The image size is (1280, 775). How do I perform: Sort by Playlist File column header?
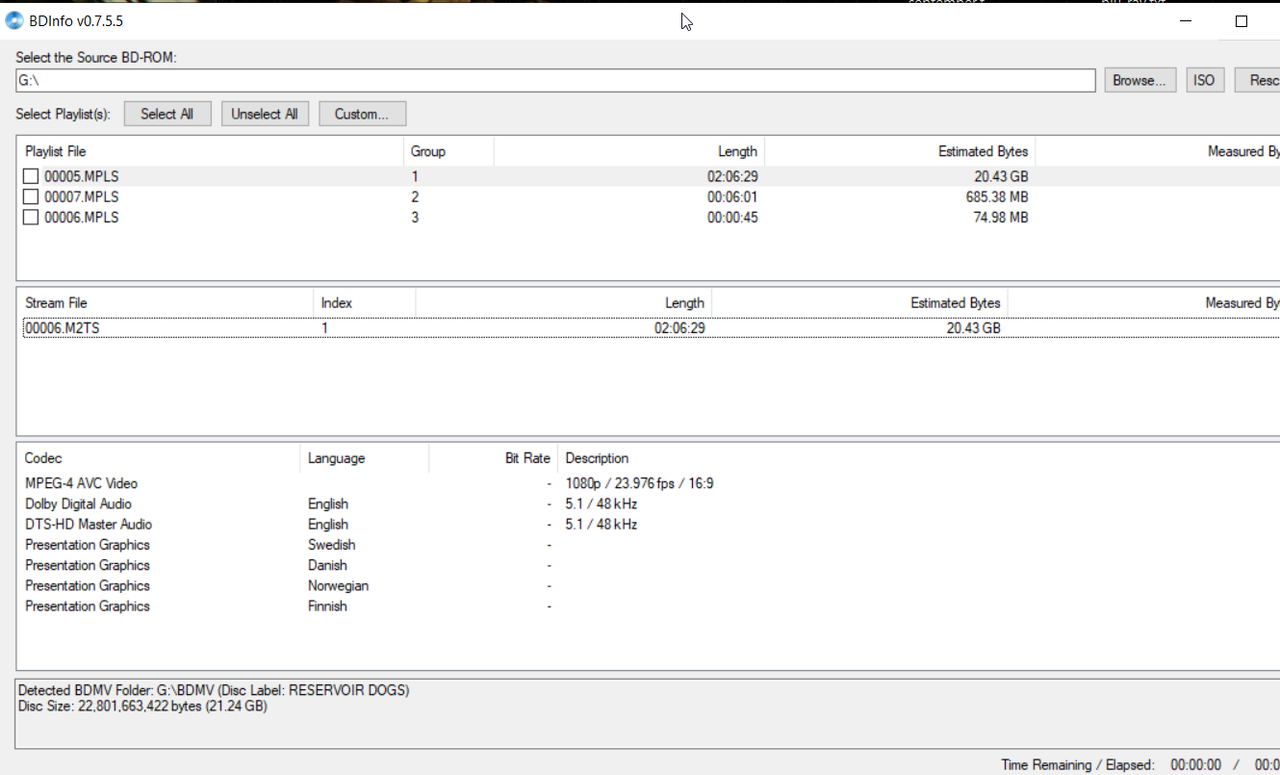coord(210,152)
